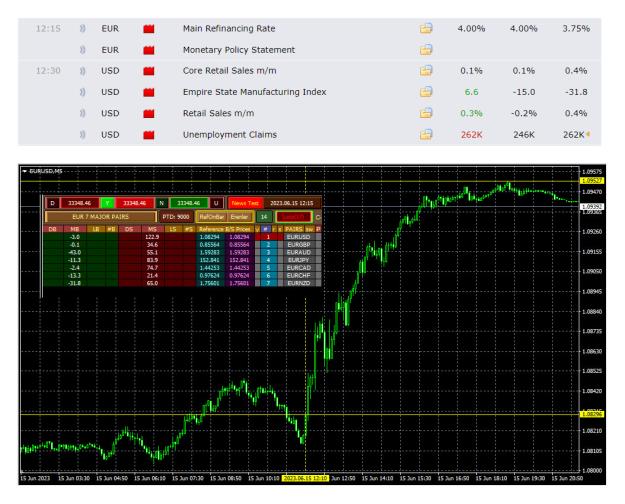Click red impact icon for Unemployment Claims
Viewport: 625px width, 504px height.
click(149, 135)
